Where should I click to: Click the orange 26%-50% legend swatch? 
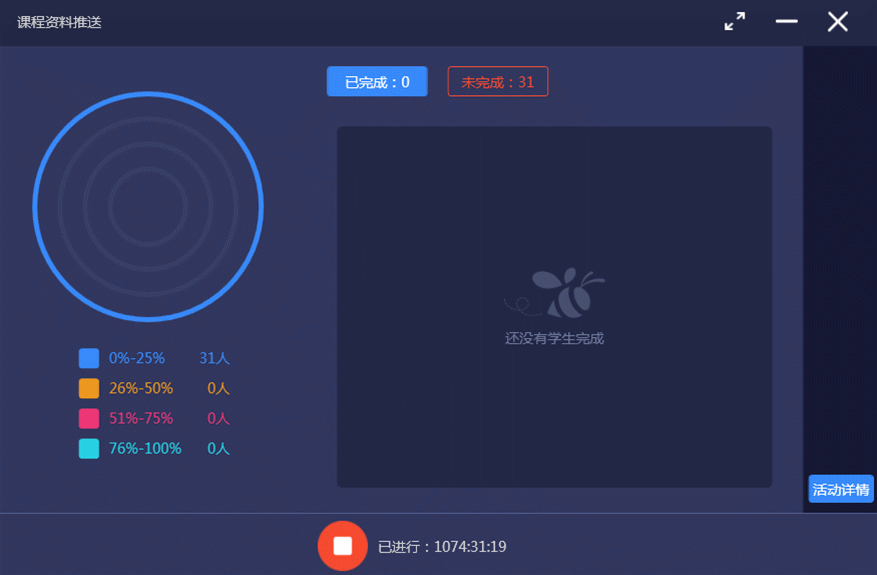(89, 388)
